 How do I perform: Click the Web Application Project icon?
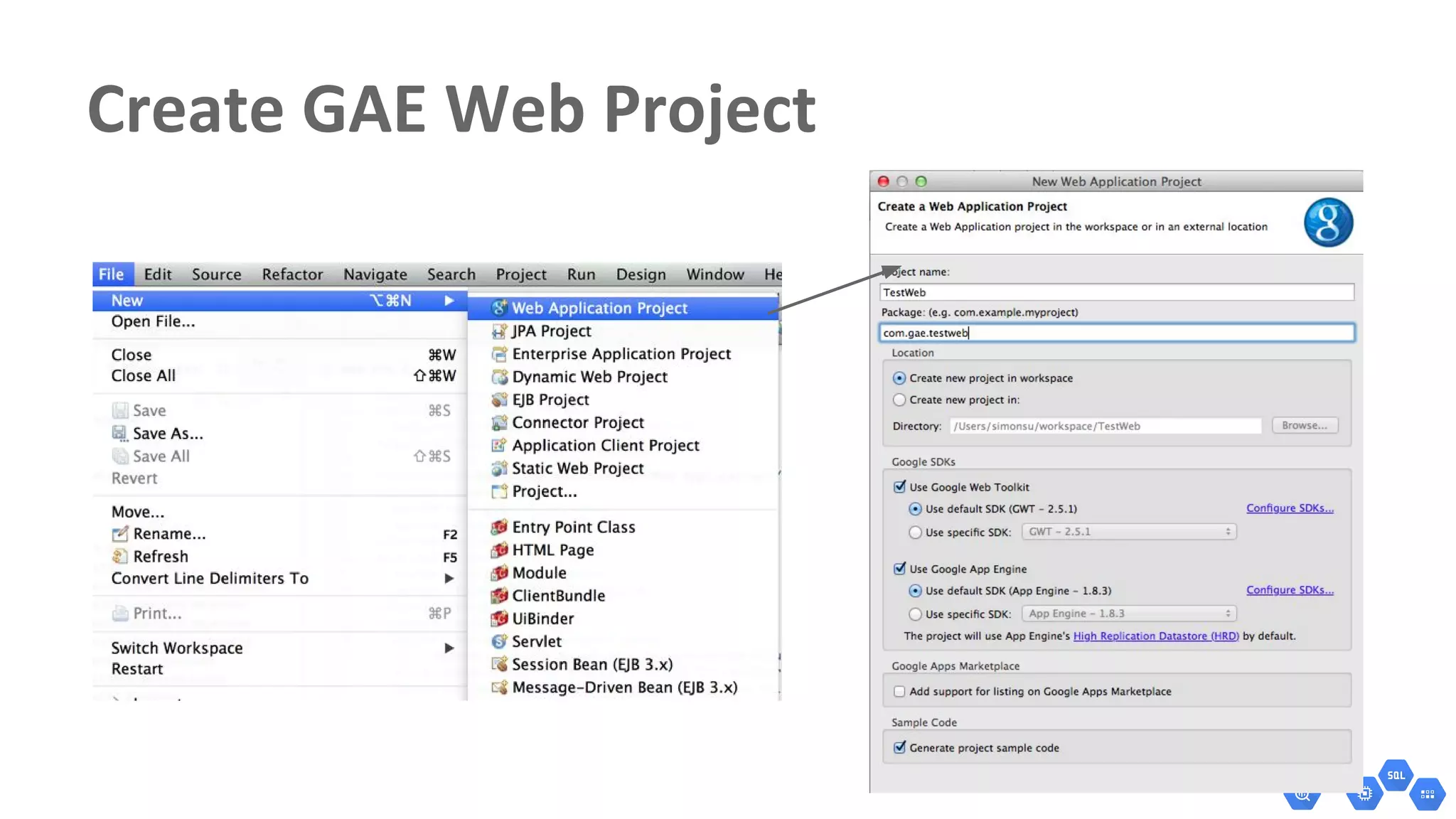pos(499,308)
